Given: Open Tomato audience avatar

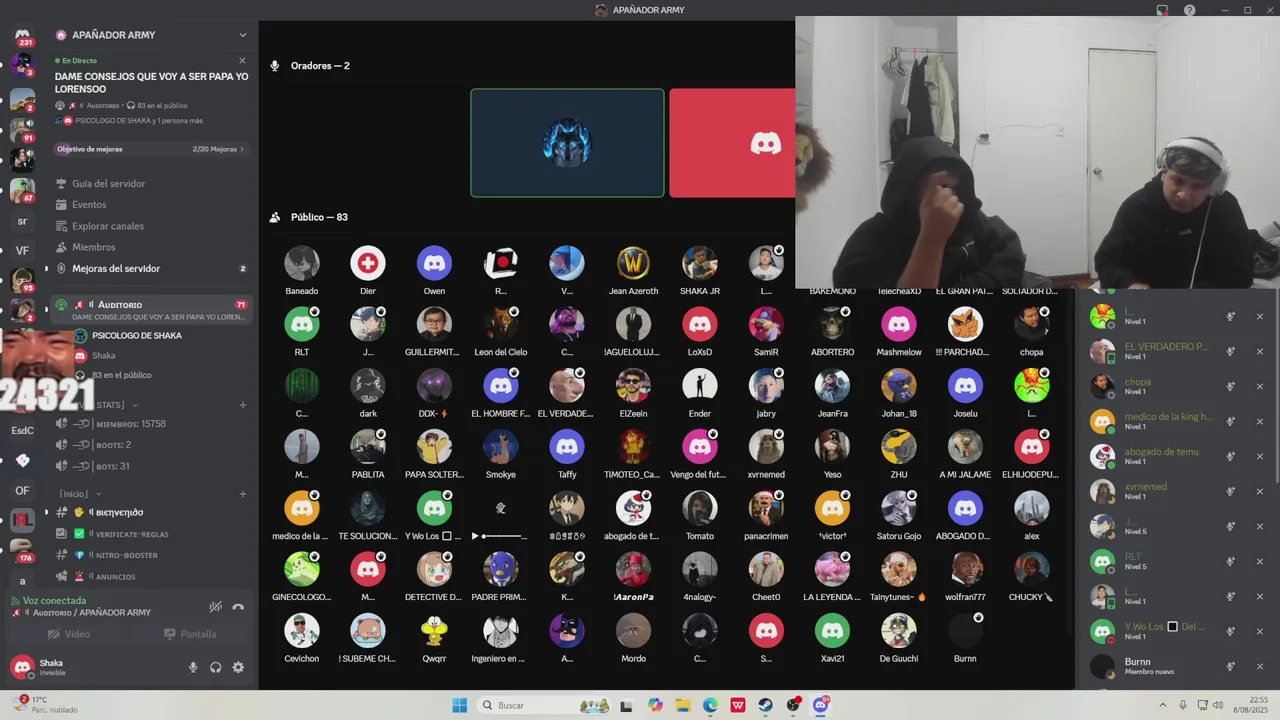Looking at the screenshot, I should tap(700, 508).
